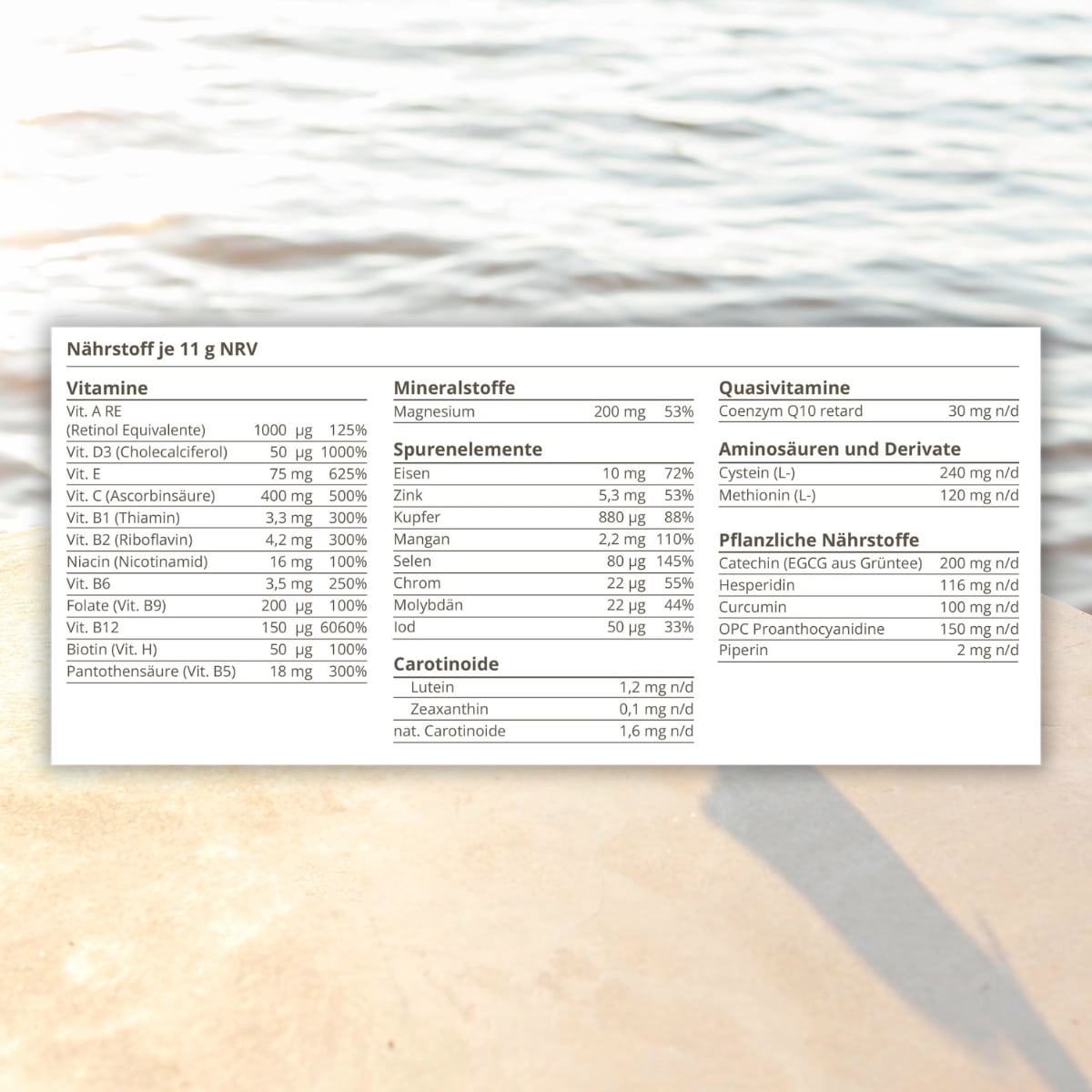Click the 'Selen' row label
1092x1092 pixels.
[412, 561]
